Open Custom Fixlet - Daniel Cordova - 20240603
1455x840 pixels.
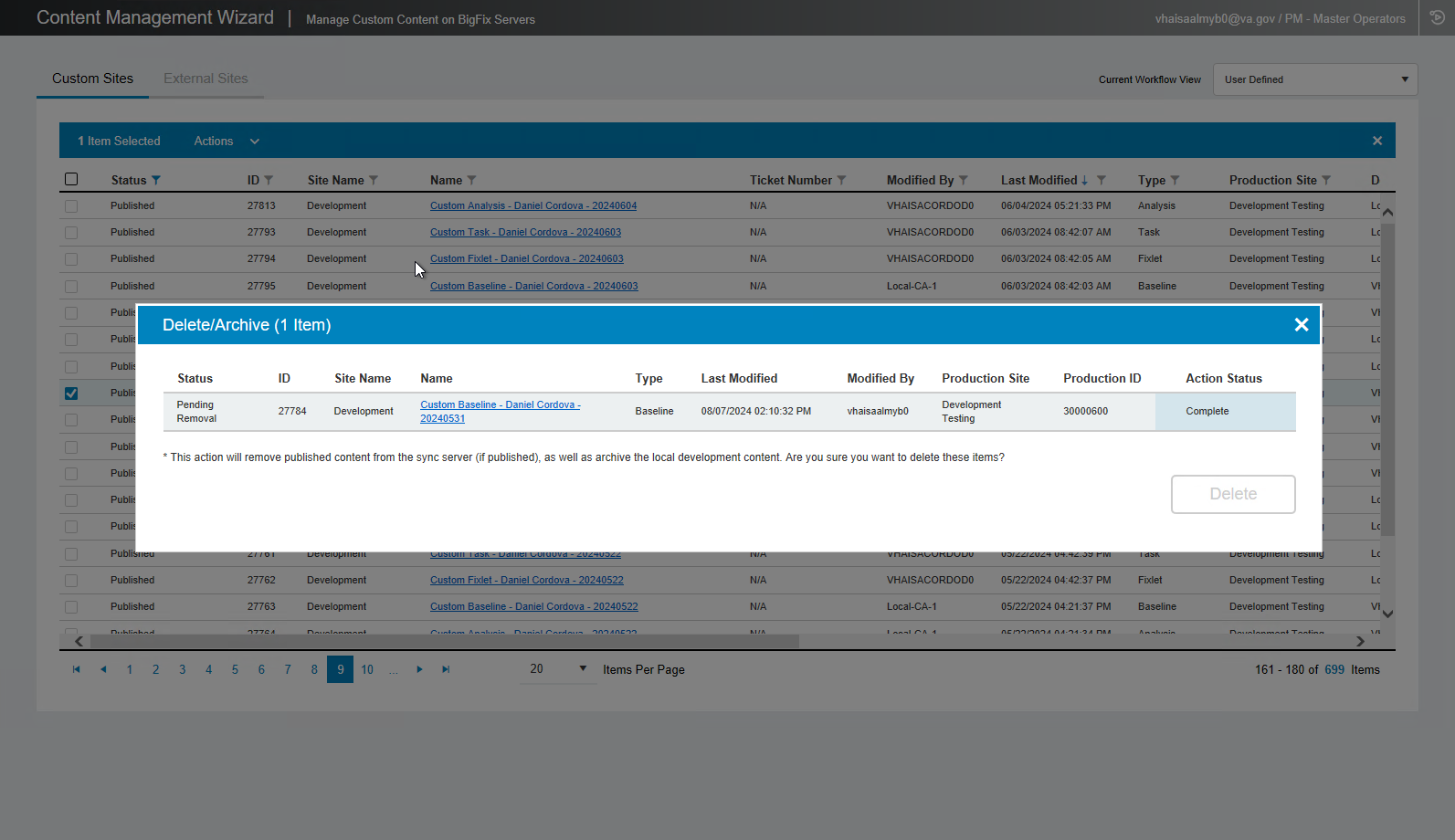[527, 258]
